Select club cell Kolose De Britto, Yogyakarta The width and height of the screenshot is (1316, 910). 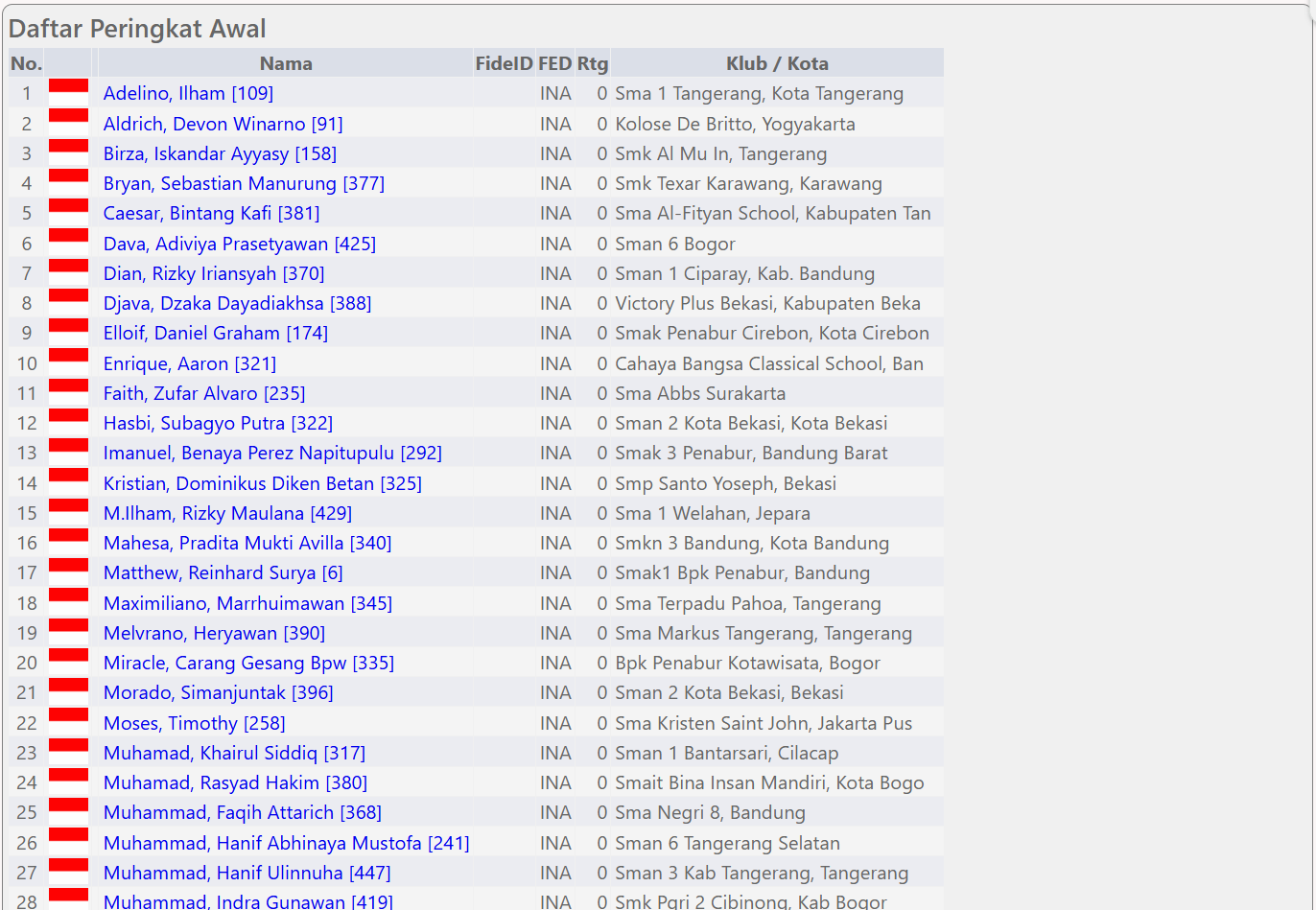click(777, 124)
